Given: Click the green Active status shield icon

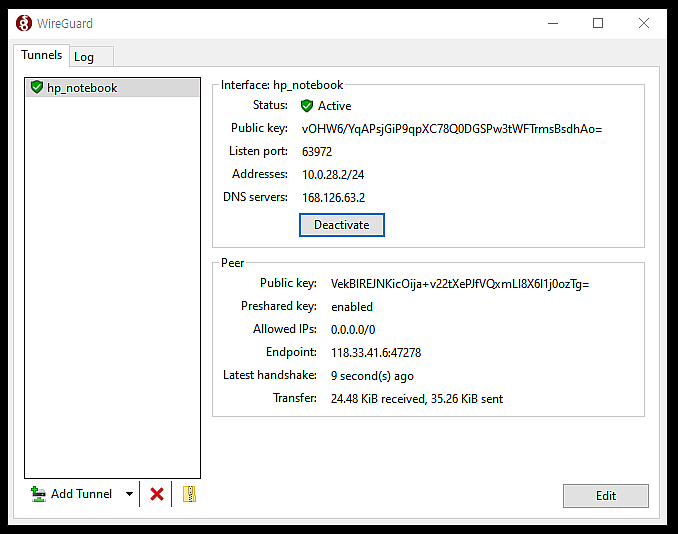Looking at the screenshot, I should point(307,106).
